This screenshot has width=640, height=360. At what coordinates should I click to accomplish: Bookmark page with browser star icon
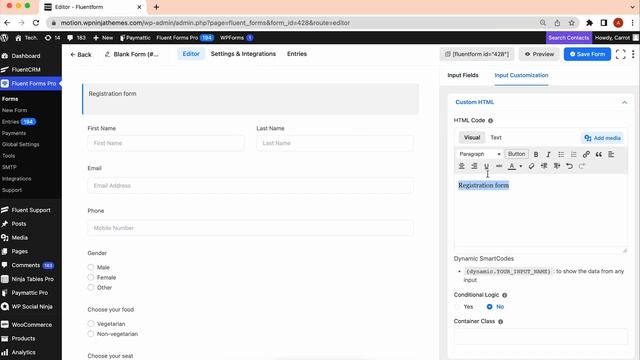point(571,23)
